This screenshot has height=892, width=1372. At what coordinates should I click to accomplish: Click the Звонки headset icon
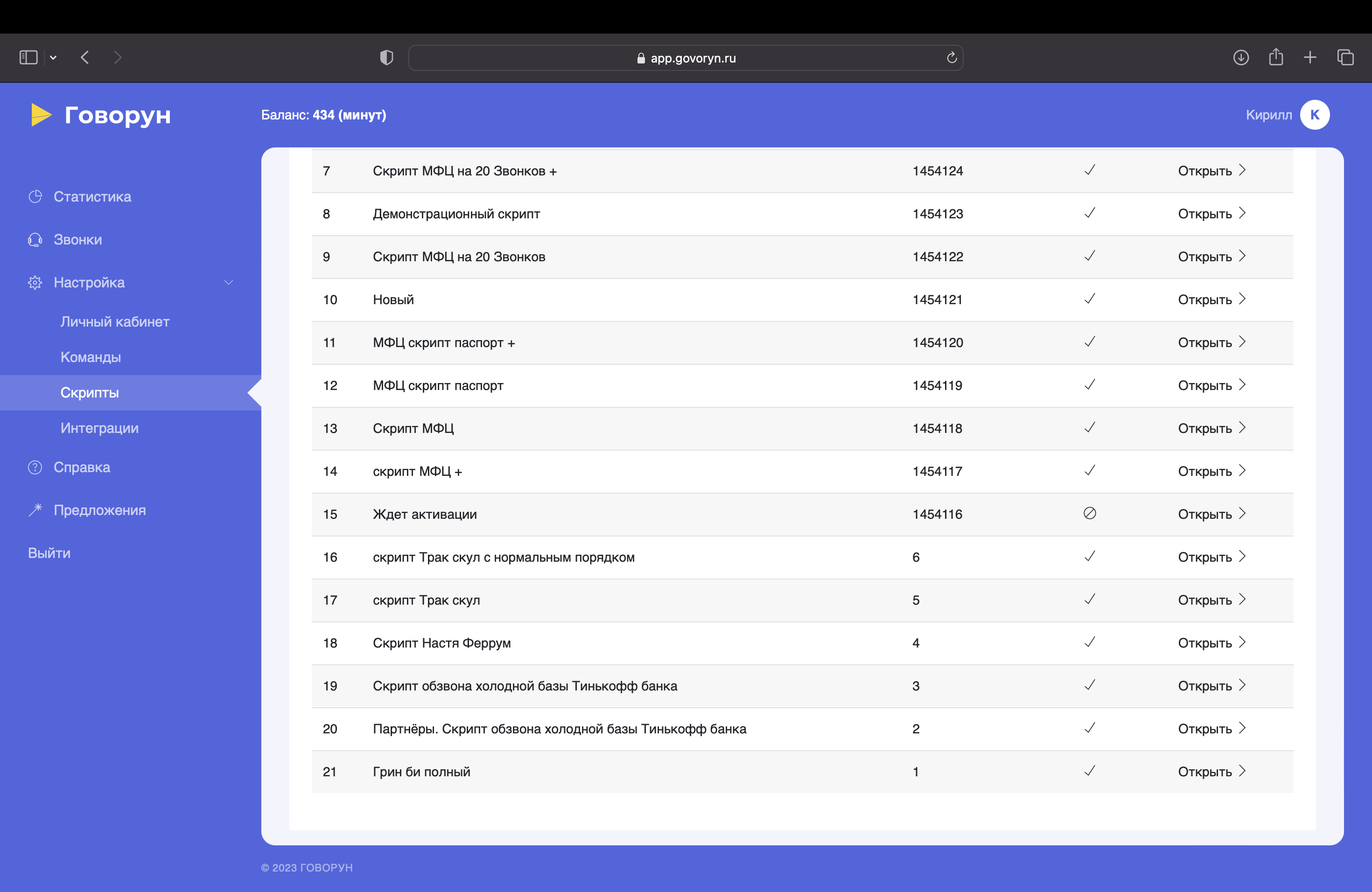tap(35, 240)
